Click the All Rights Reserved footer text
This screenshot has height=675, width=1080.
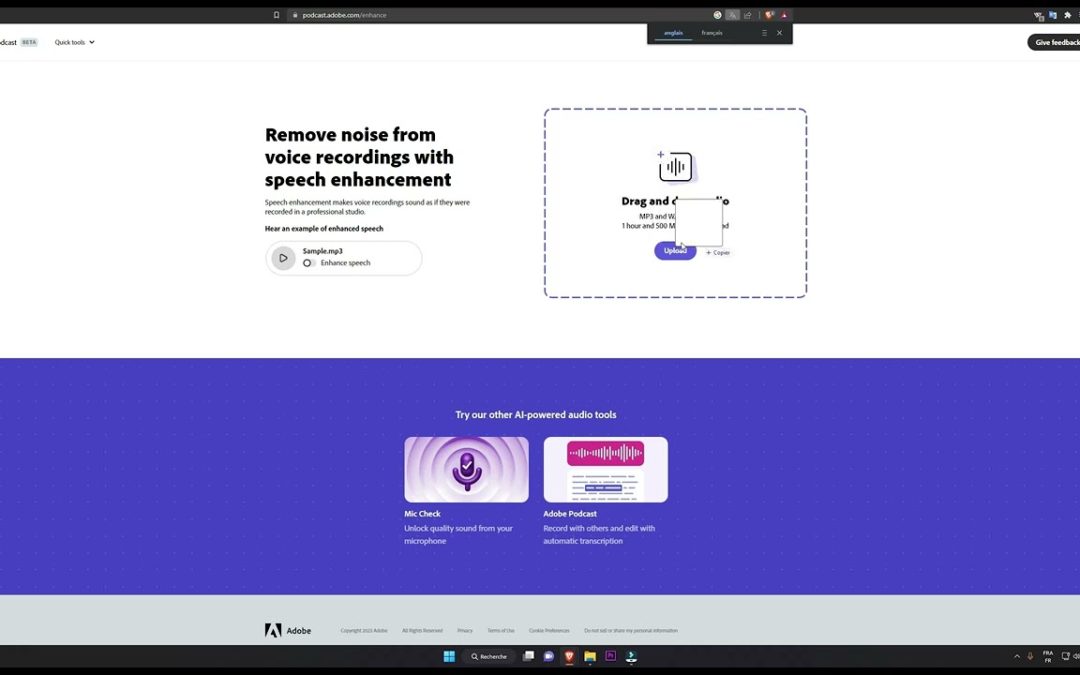click(422, 630)
